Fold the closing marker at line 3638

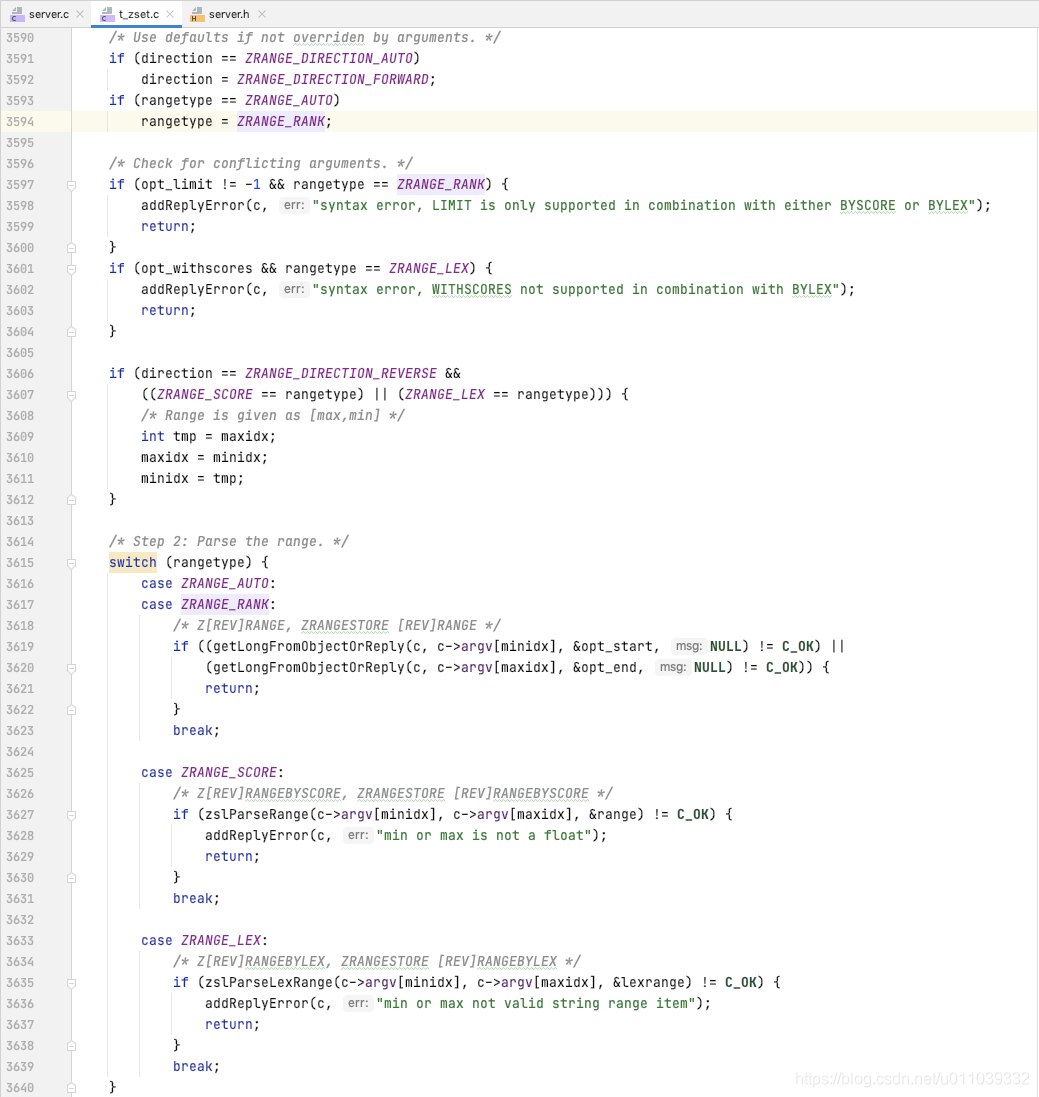pyautogui.click(x=71, y=1046)
